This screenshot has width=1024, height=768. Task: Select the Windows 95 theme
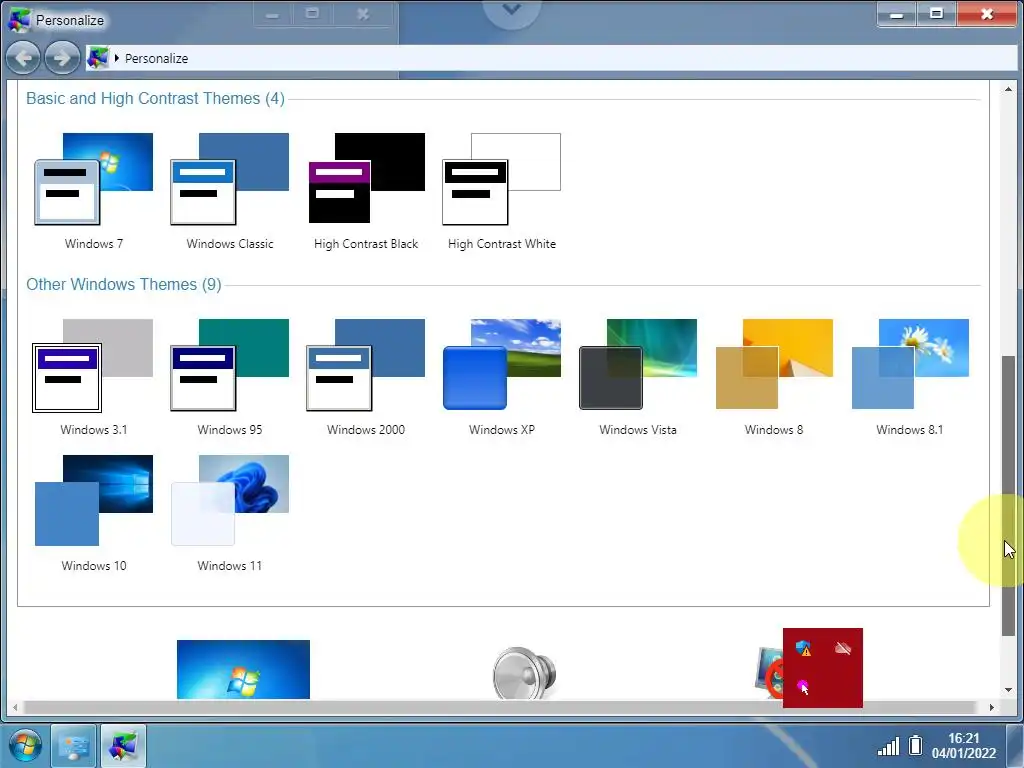(x=229, y=377)
